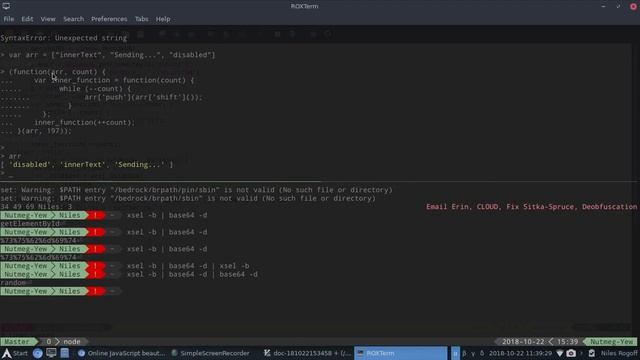Screen dimensions: 640x360
Task: Click the '}(arr, 197));' line
Action: [44, 131]
